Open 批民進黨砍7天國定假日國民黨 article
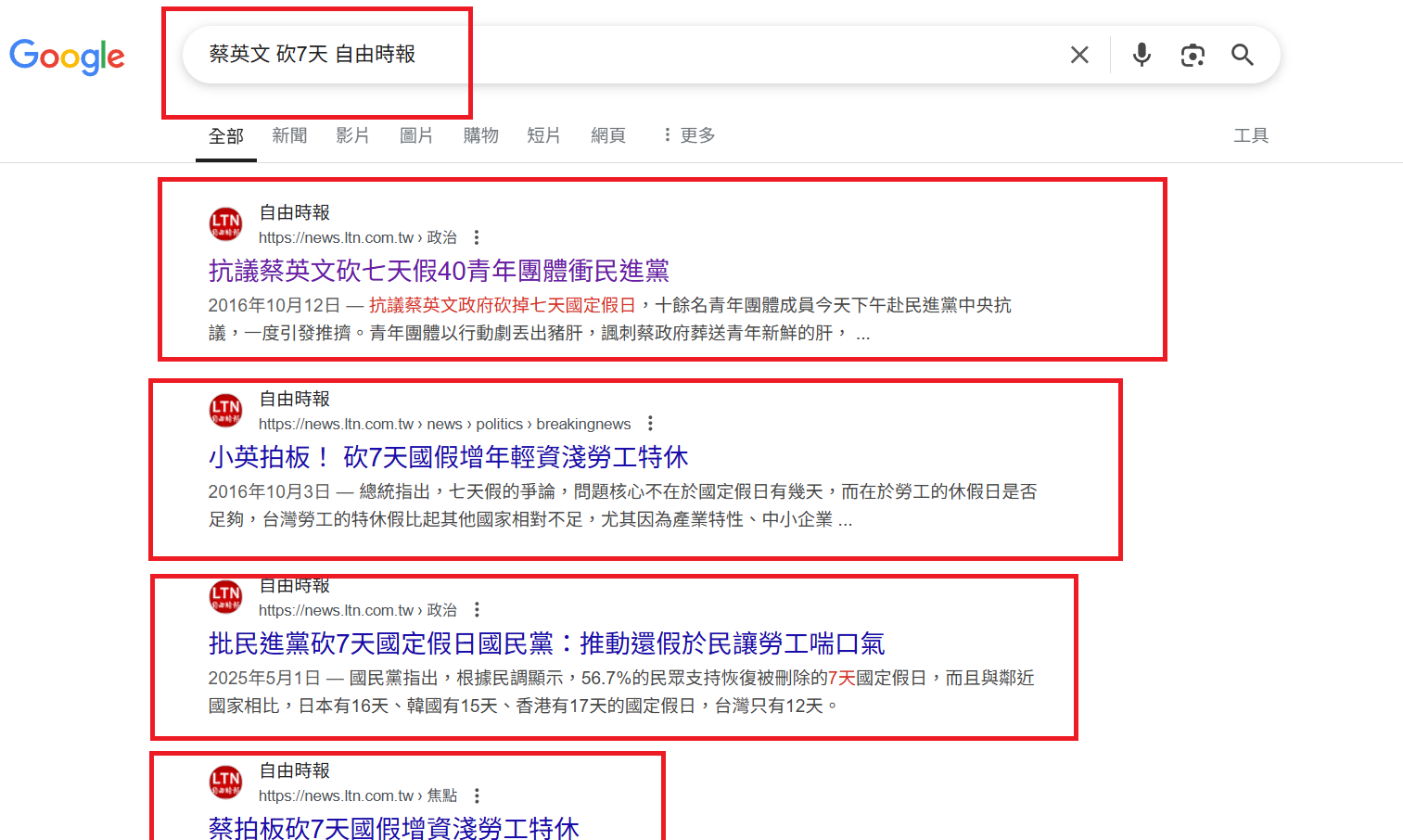This screenshot has width=1403, height=840. pos(546,643)
